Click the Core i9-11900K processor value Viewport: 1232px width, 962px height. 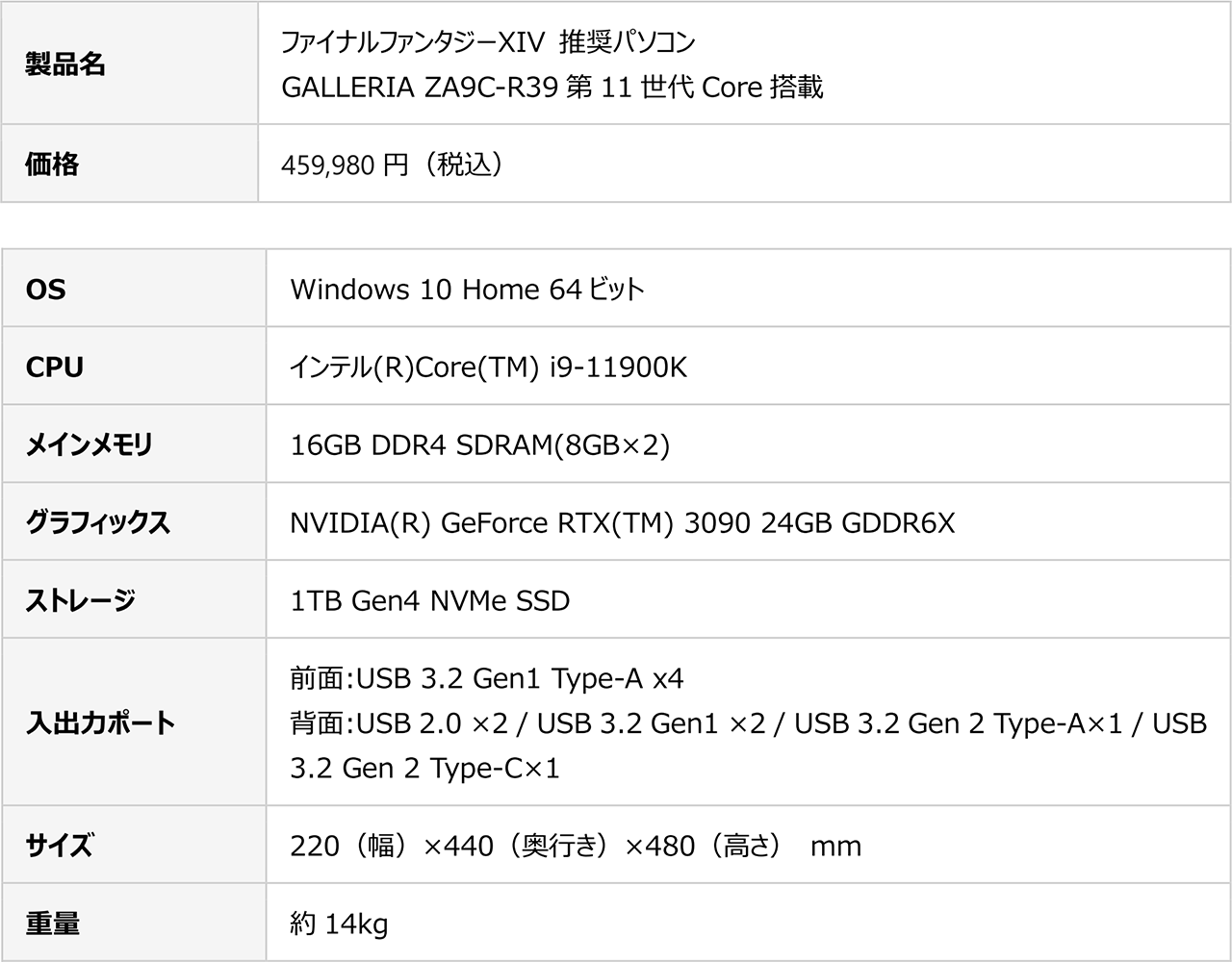point(489,367)
